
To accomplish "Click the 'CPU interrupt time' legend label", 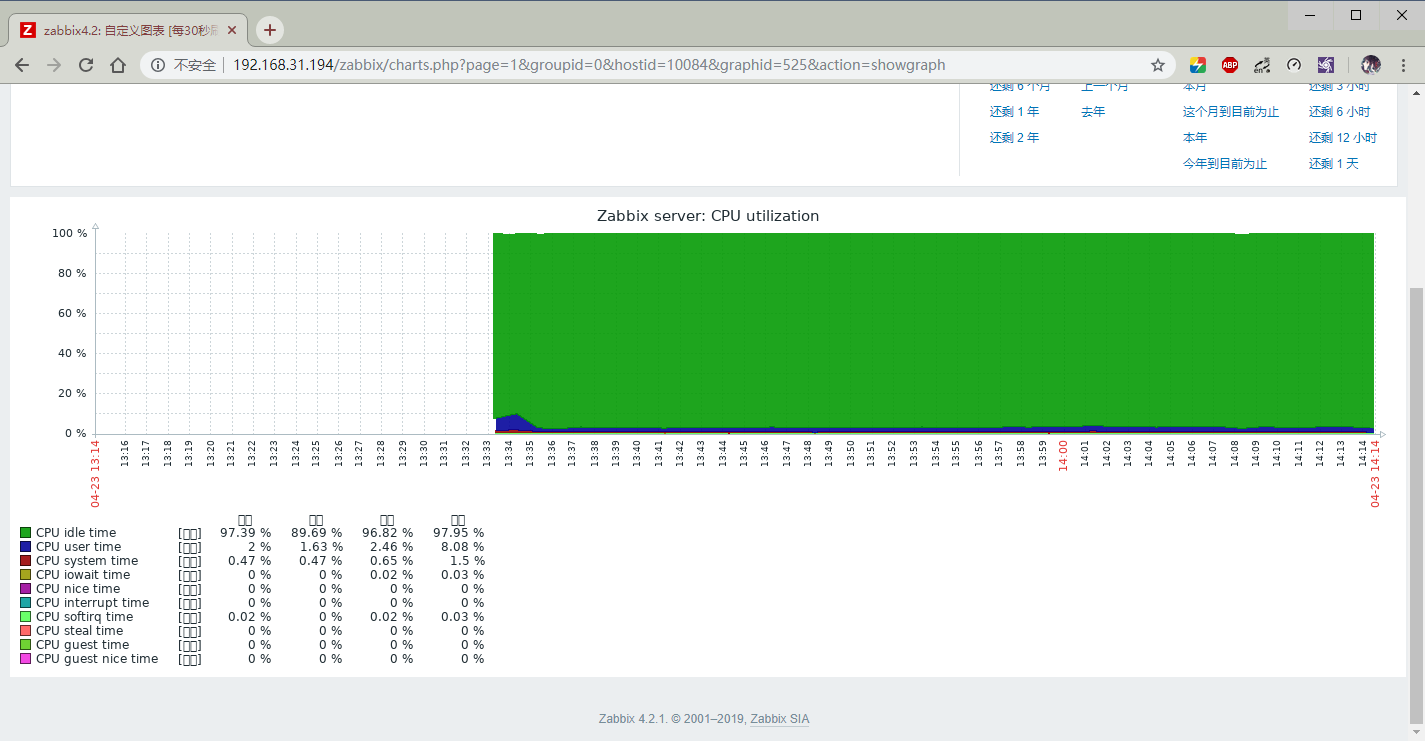I will click(92, 603).
